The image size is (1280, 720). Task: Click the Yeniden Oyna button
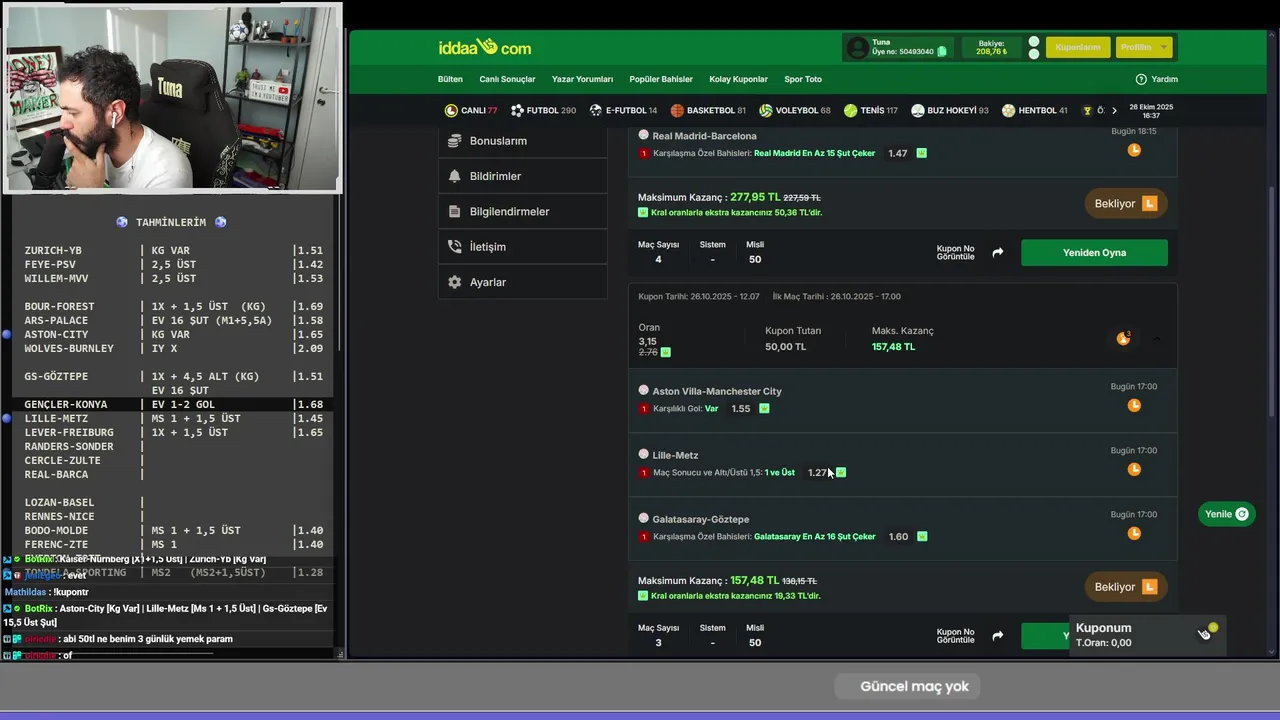pos(1094,253)
